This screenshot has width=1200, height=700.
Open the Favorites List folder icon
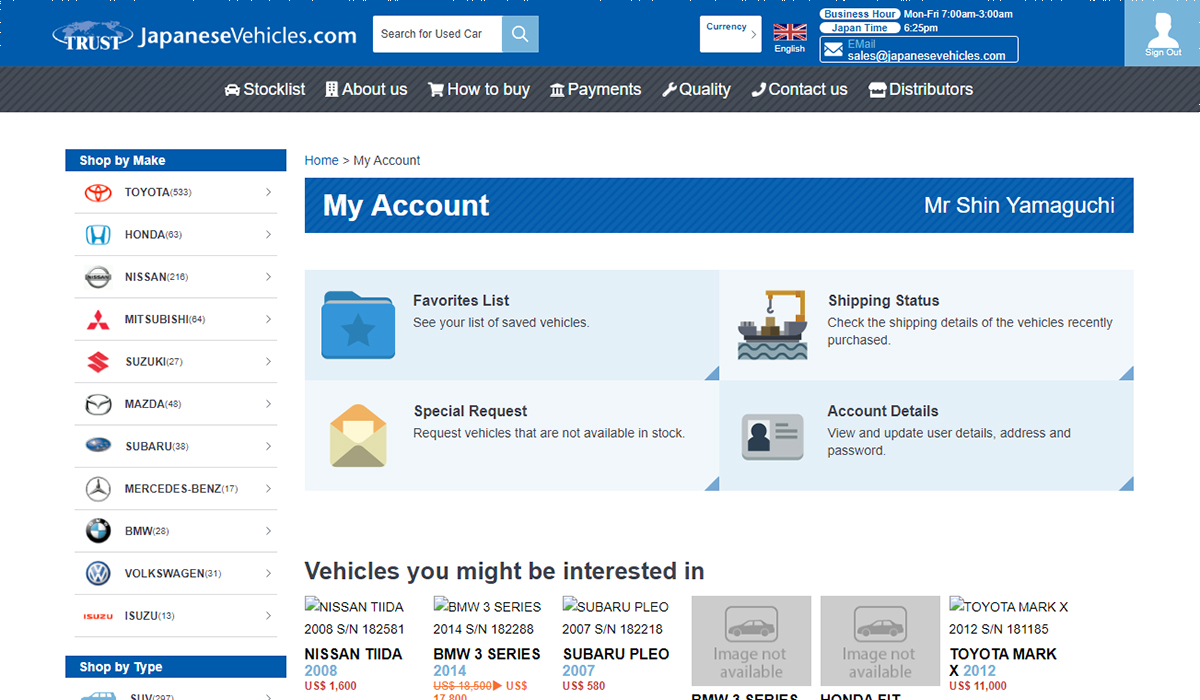357,326
